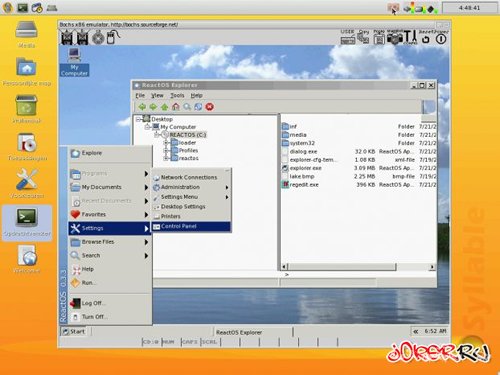Select the explorer.exe file

pyautogui.click(x=305, y=168)
